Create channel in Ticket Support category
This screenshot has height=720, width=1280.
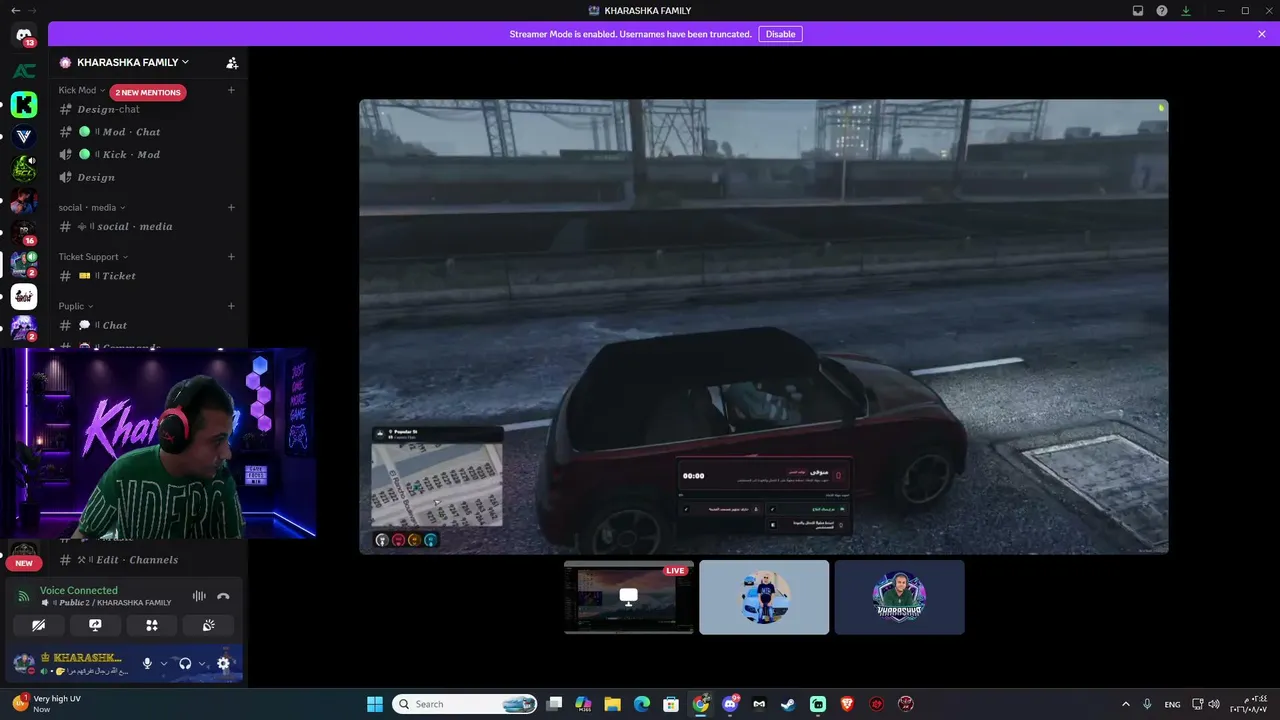click(x=231, y=256)
